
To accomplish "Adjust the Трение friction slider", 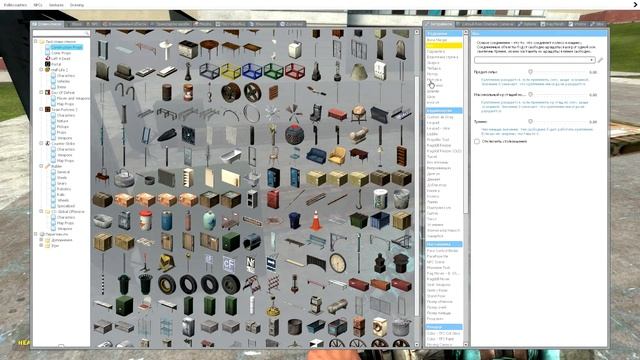I will (530, 121).
